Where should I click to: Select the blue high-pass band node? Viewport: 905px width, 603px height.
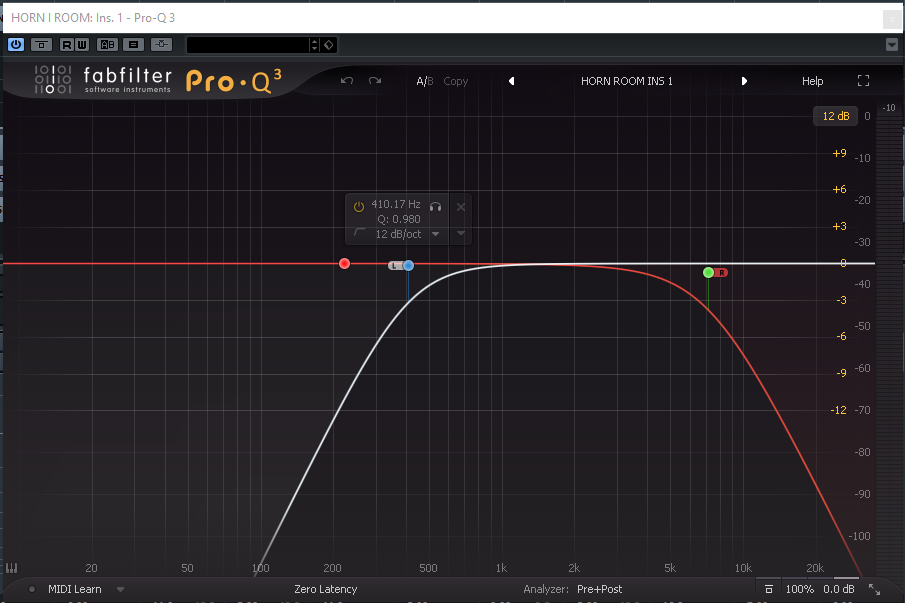409,265
